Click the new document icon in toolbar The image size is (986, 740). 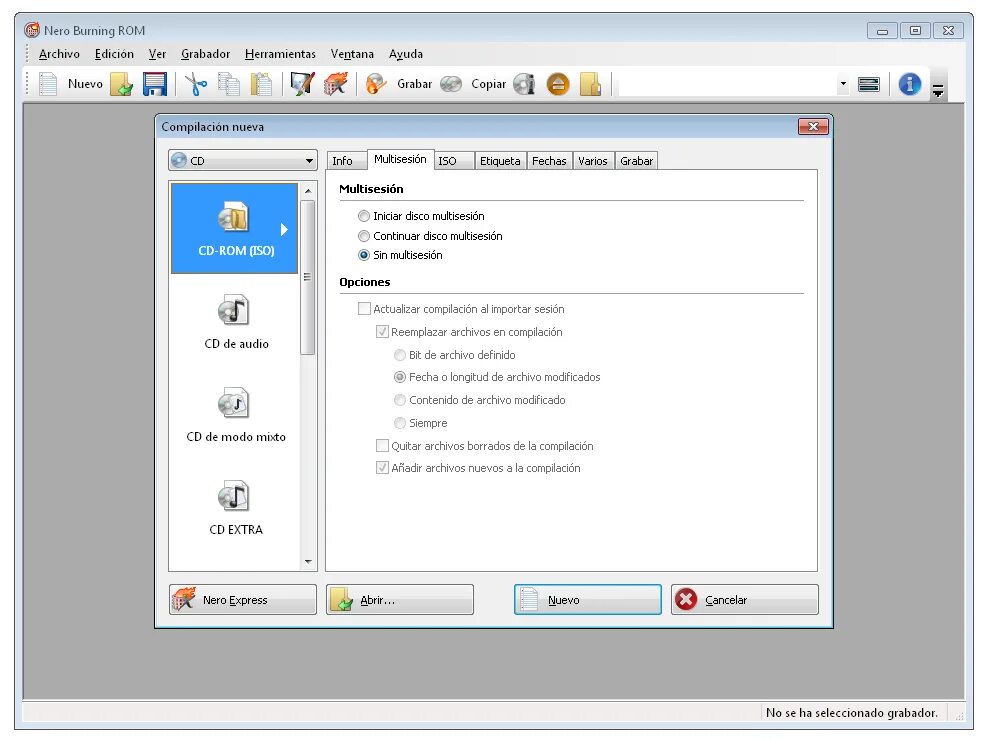[x=48, y=84]
